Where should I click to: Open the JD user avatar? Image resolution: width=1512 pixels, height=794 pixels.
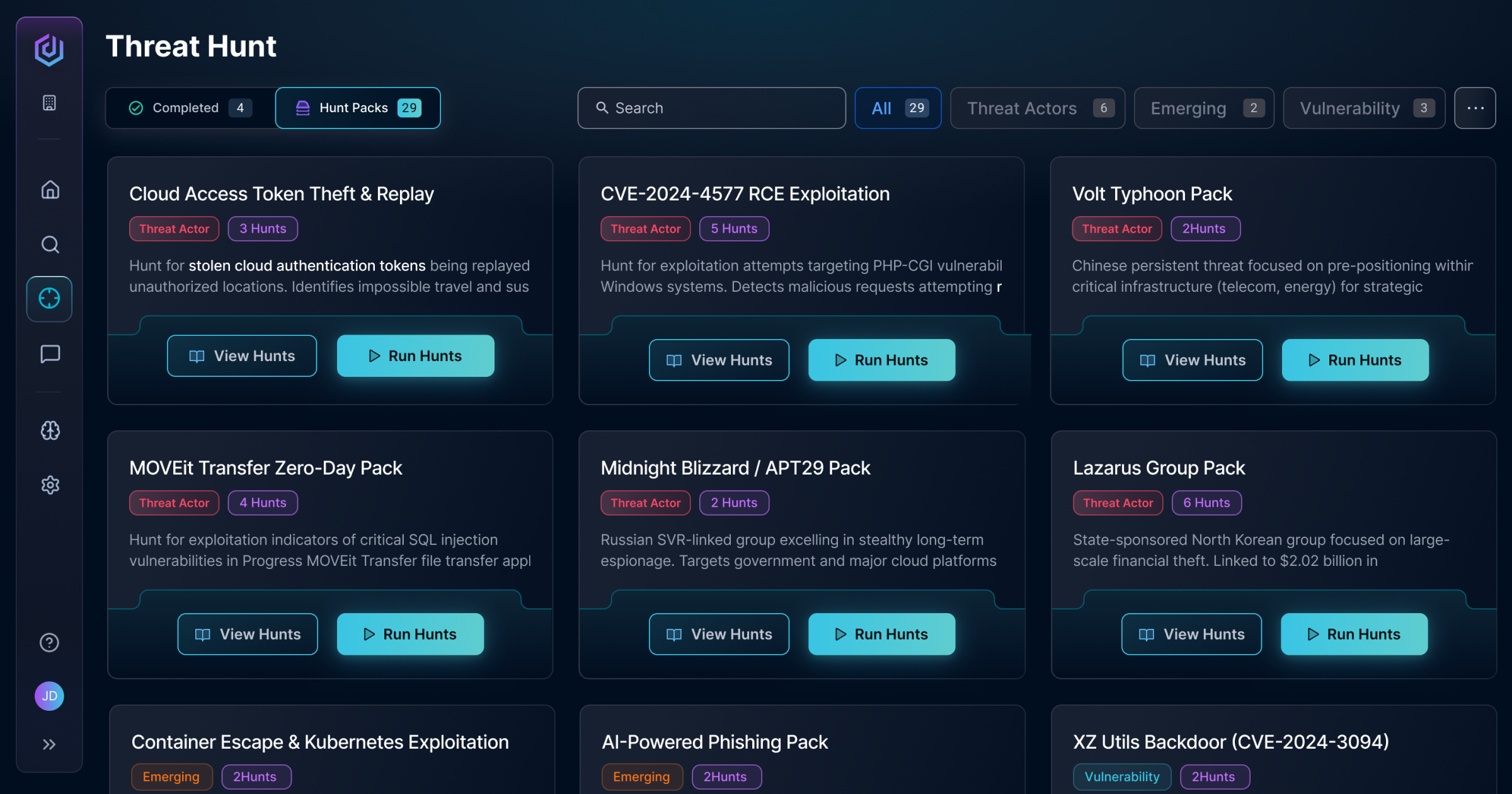[x=49, y=696]
